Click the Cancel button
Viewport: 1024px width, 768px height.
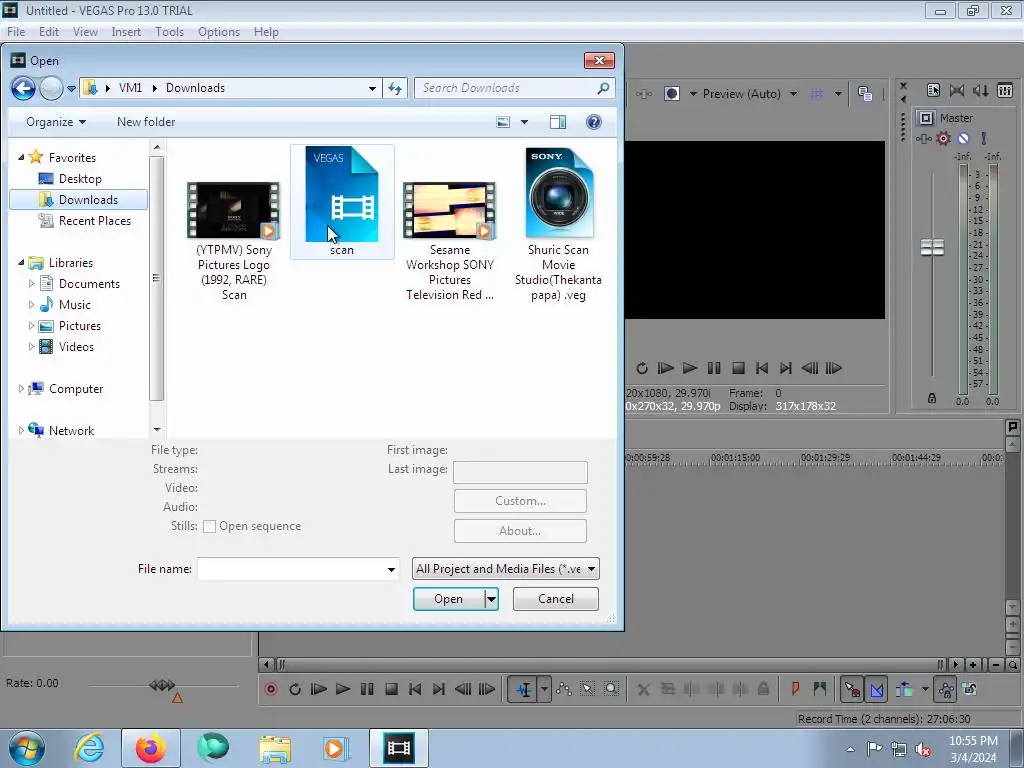pyautogui.click(x=556, y=599)
